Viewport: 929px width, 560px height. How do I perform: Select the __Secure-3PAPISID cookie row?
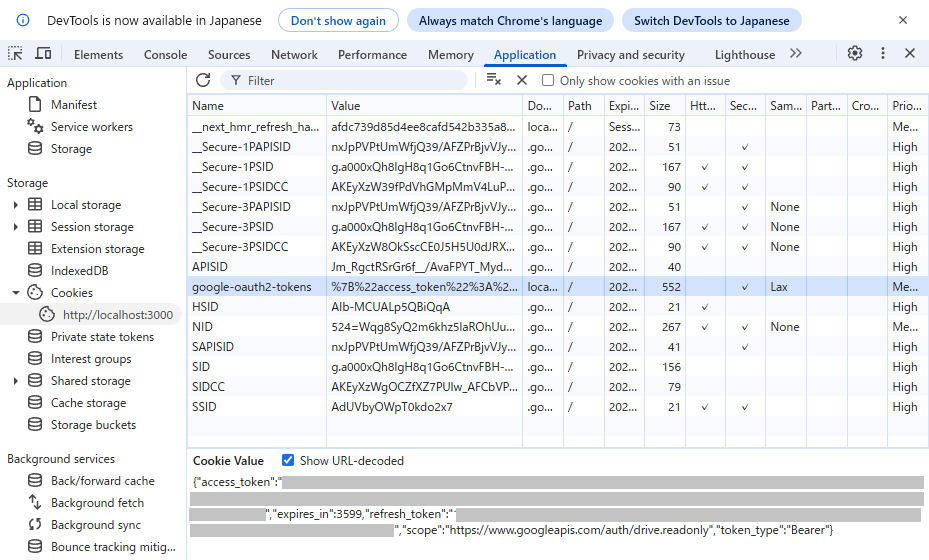(557, 207)
